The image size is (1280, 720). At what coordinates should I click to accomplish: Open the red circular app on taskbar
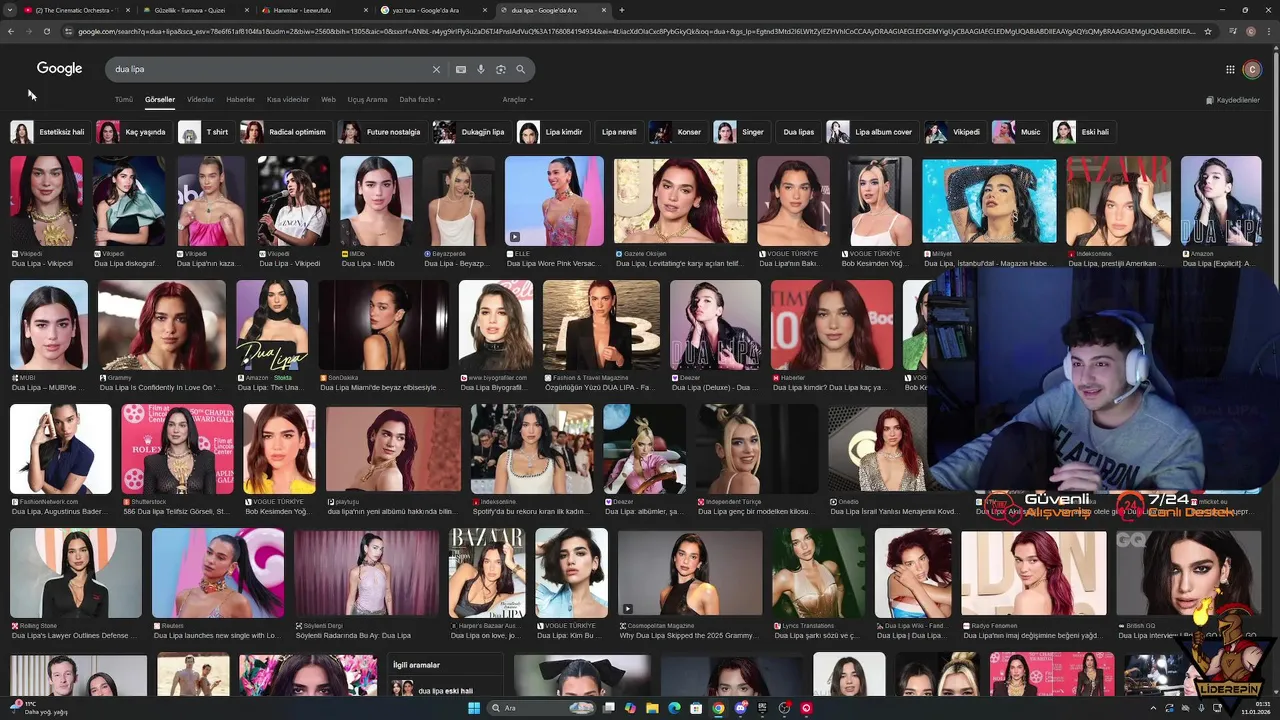click(x=806, y=708)
